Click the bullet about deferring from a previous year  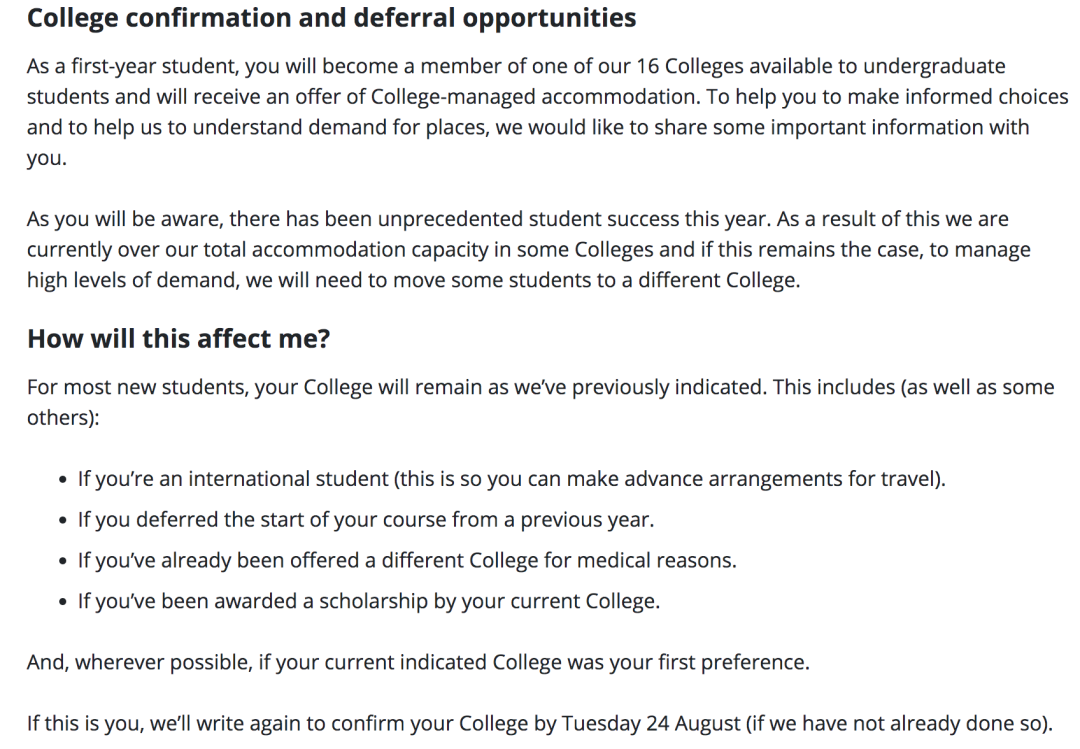[x=365, y=520]
